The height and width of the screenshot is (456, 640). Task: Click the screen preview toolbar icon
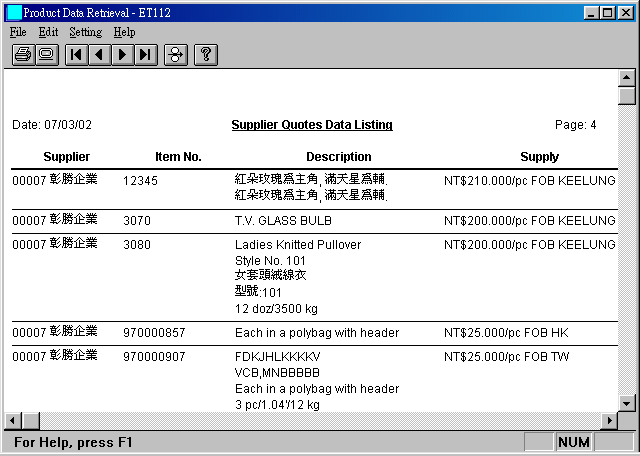45,55
